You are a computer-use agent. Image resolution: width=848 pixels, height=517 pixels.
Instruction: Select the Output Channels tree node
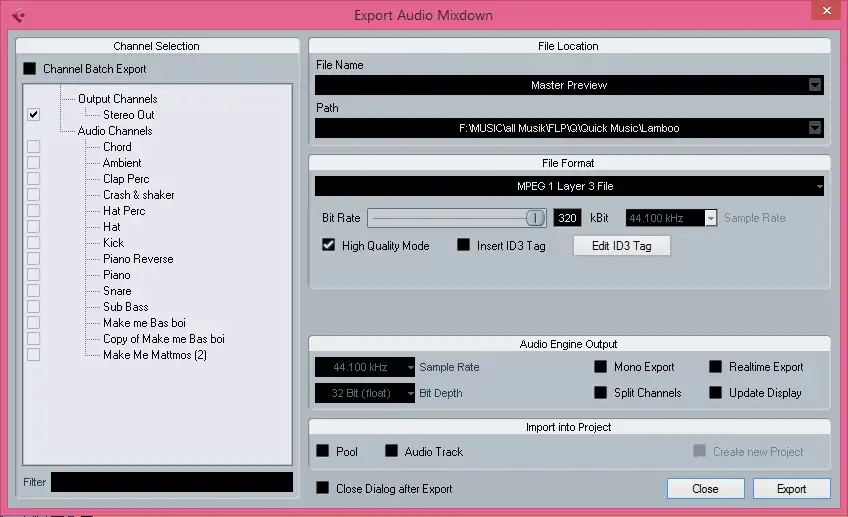click(x=117, y=99)
